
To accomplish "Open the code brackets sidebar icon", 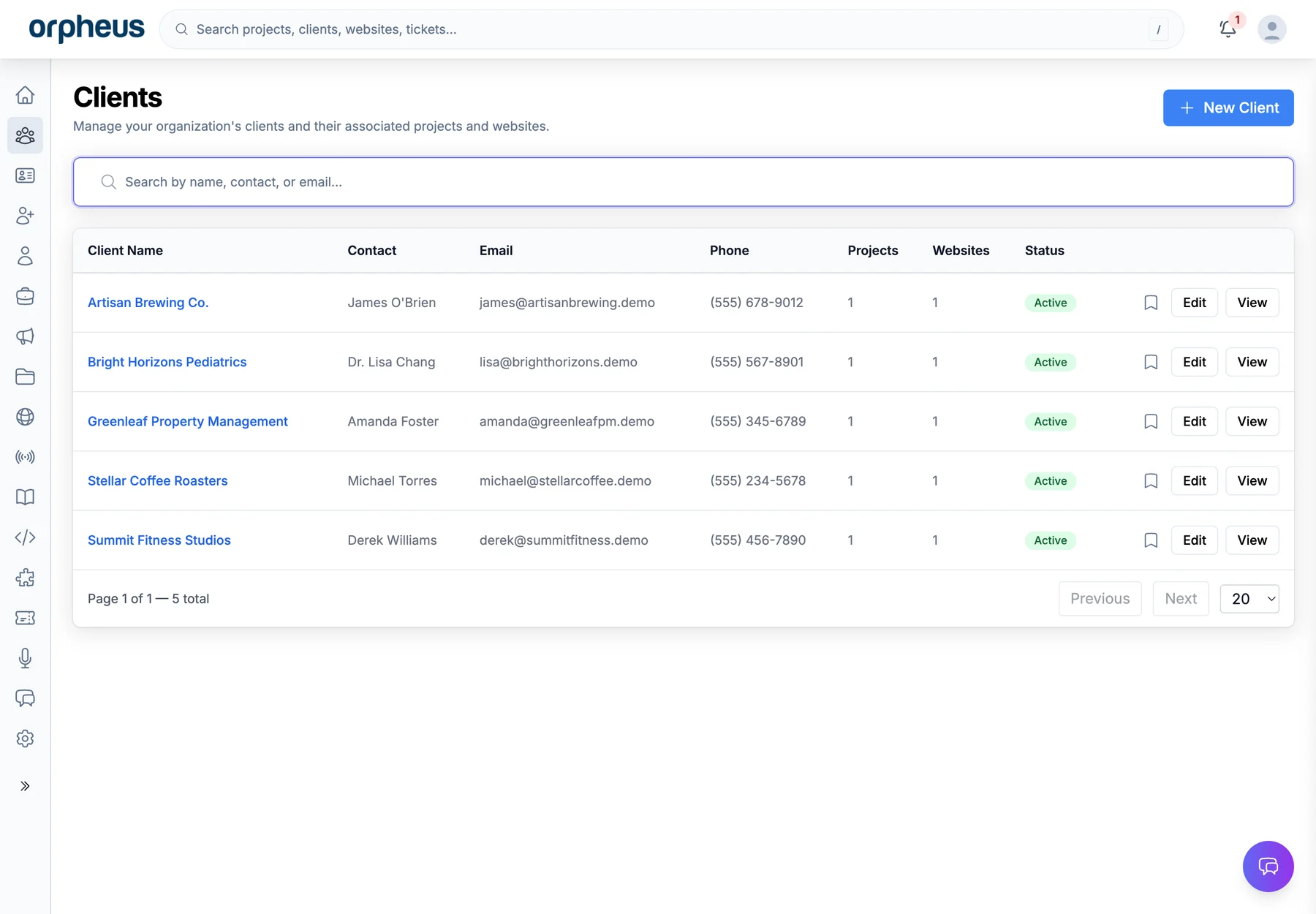I will pos(25,537).
